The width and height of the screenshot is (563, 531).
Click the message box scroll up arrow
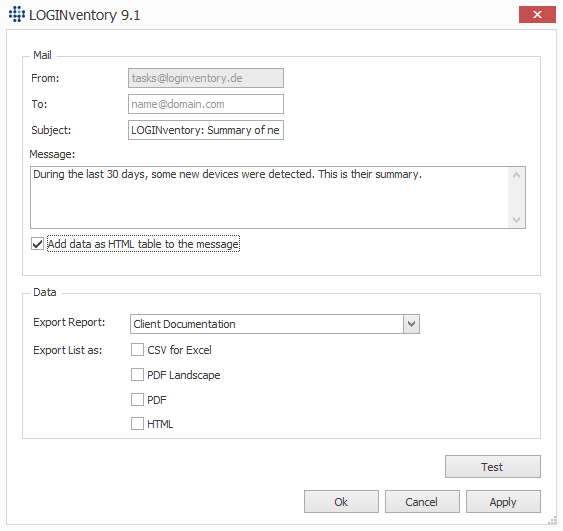point(516,176)
